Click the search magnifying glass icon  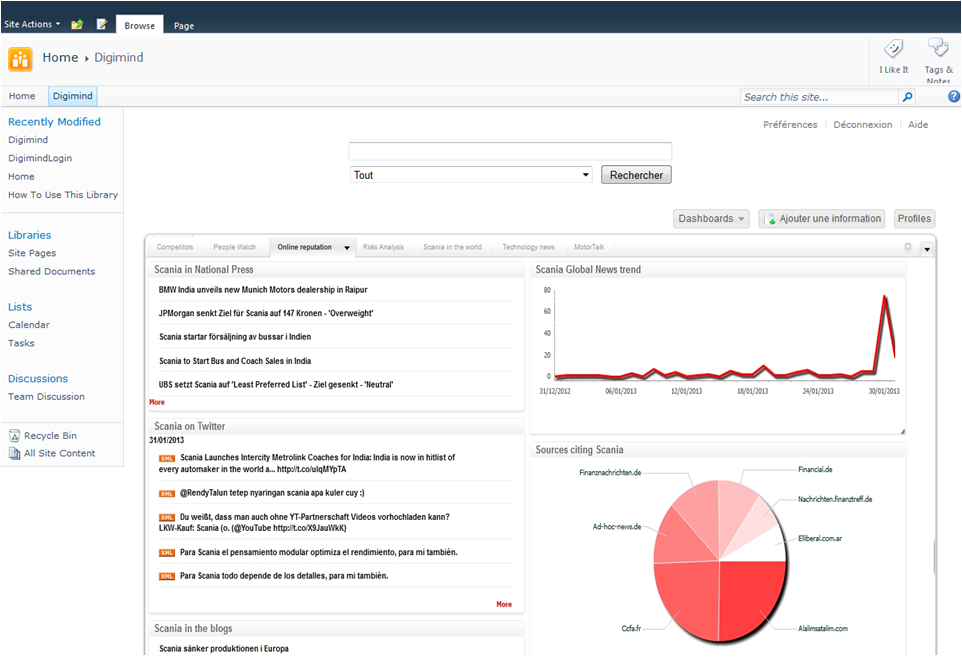coord(907,97)
